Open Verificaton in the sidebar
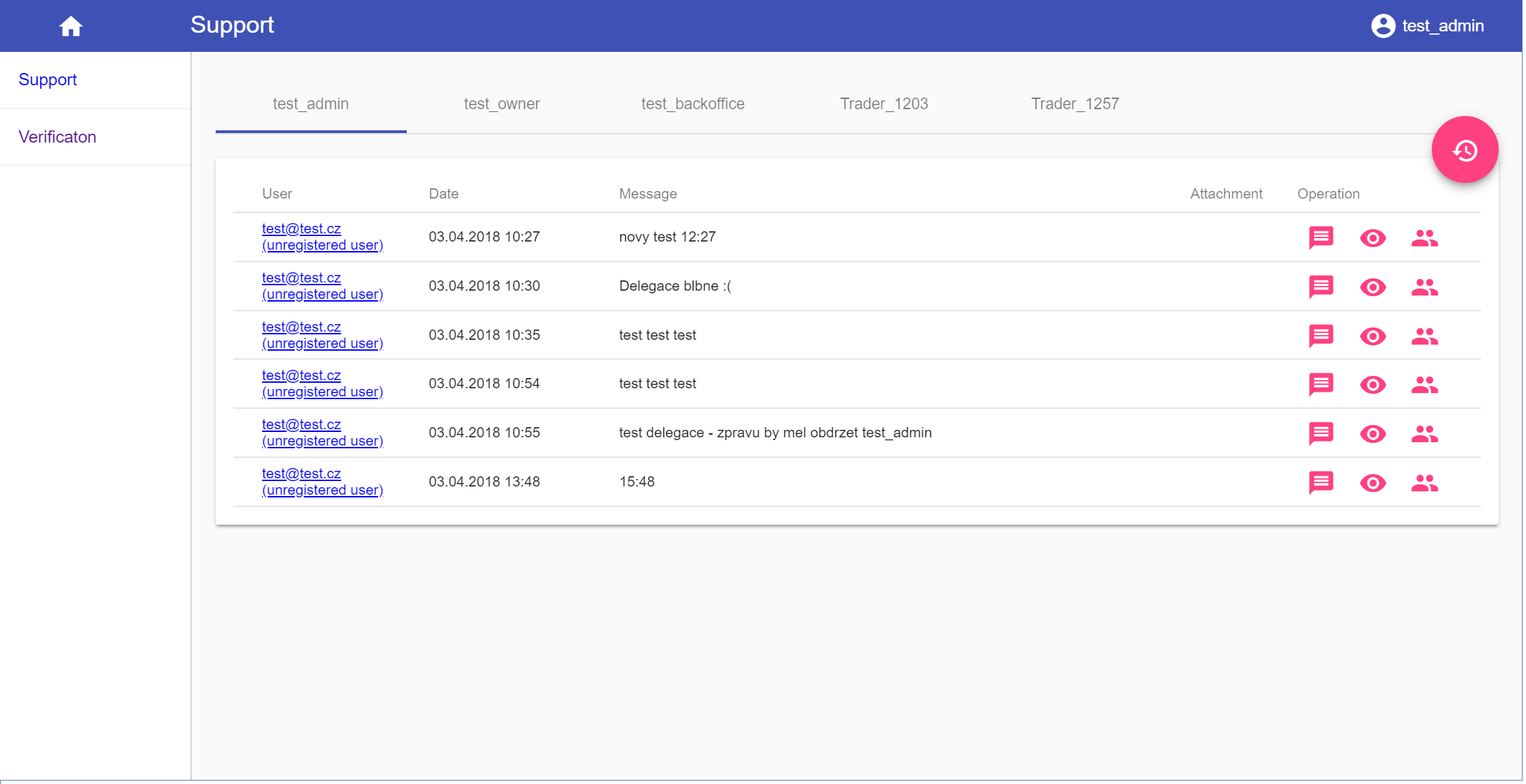Image resolution: width=1526 pixels, height=784 pixels. [57, 137]
